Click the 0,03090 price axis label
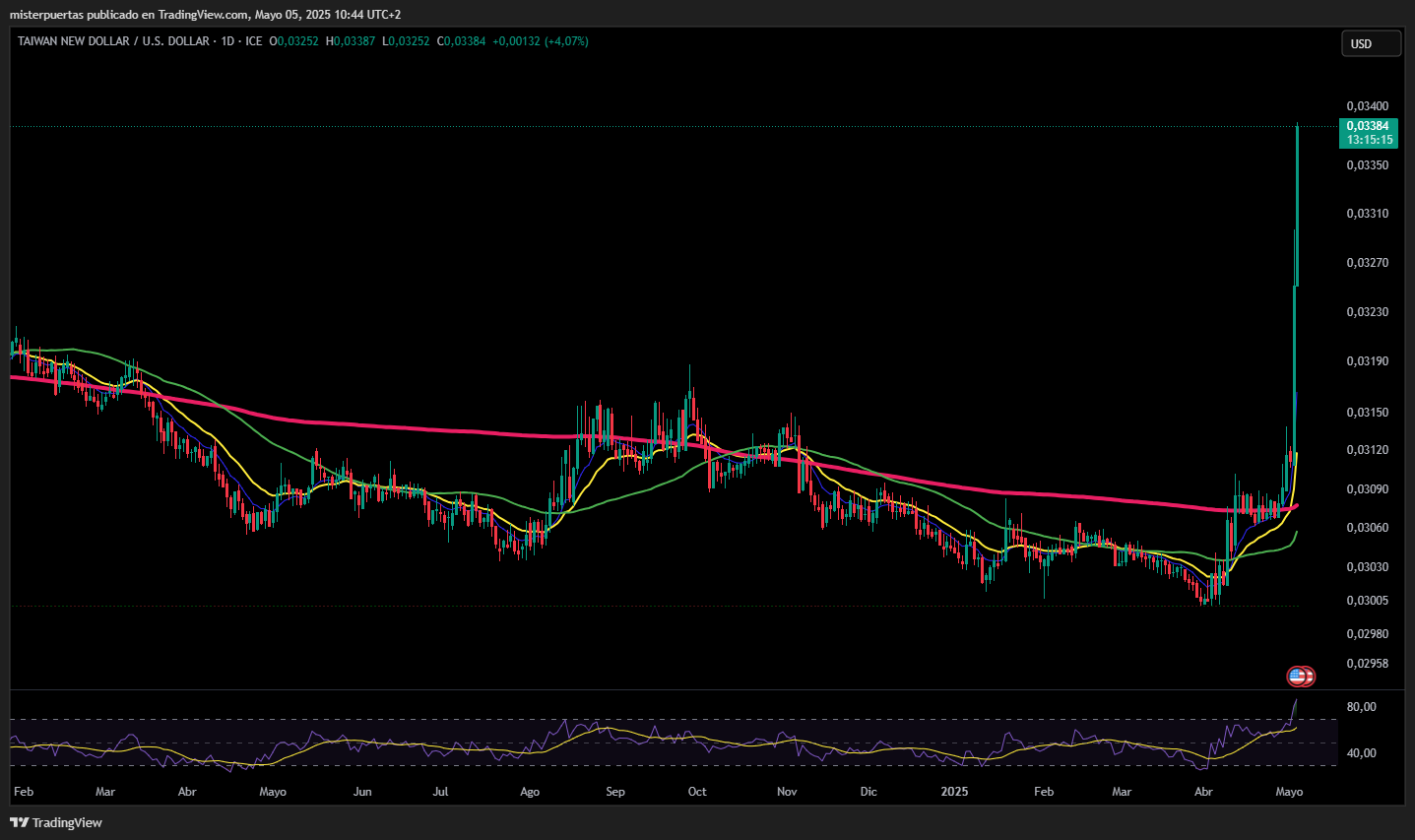The width and height of the screenshot is (1415, 840). tap(1368, 489)
